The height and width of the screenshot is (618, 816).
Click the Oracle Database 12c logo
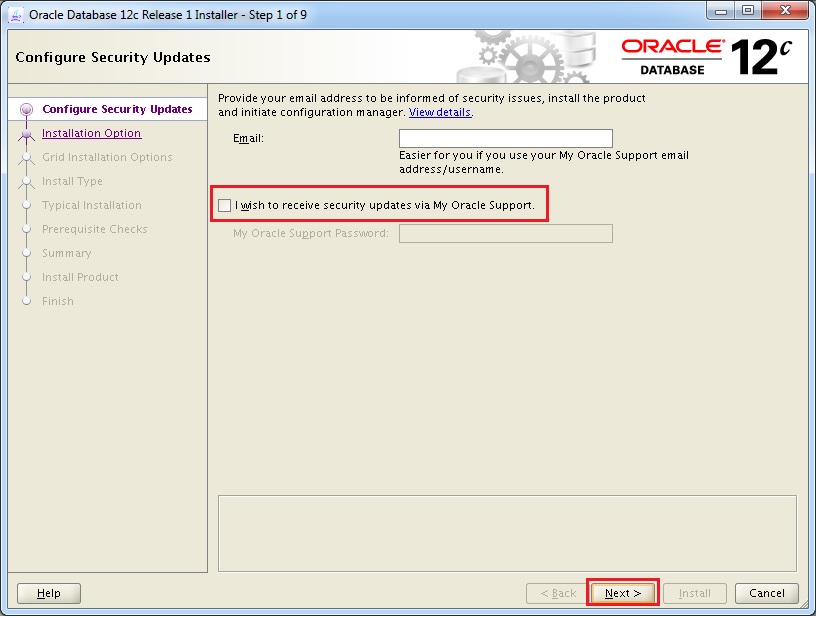click(706, 57)
